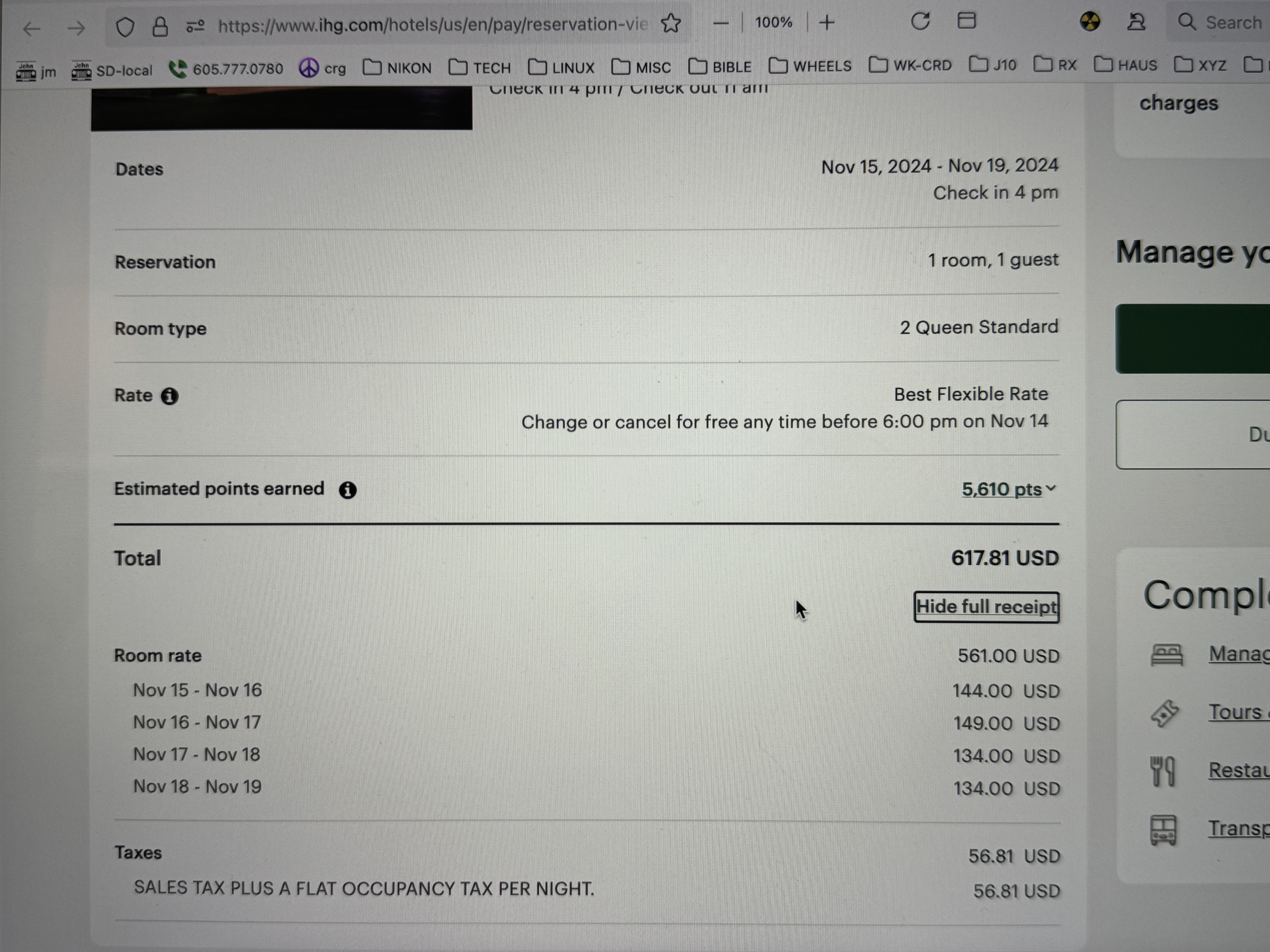Click the dark green Manage button
1270x952 pixels.
[1192, 339]
